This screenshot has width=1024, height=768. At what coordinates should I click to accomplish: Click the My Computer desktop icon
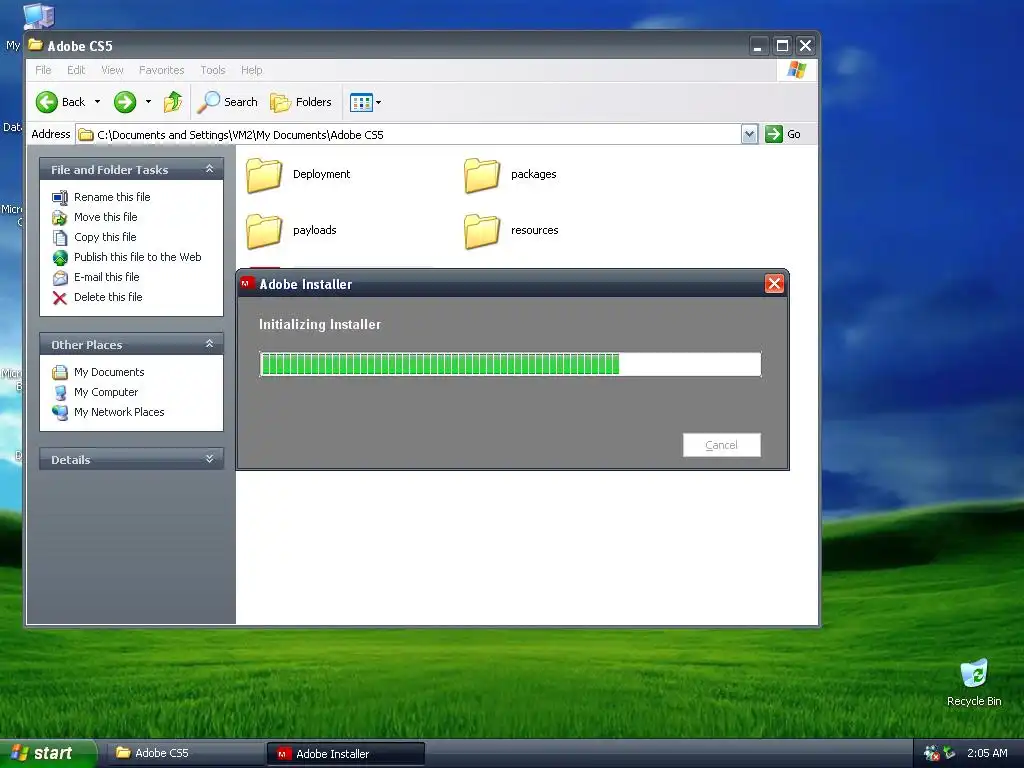(x=38, y=16)
